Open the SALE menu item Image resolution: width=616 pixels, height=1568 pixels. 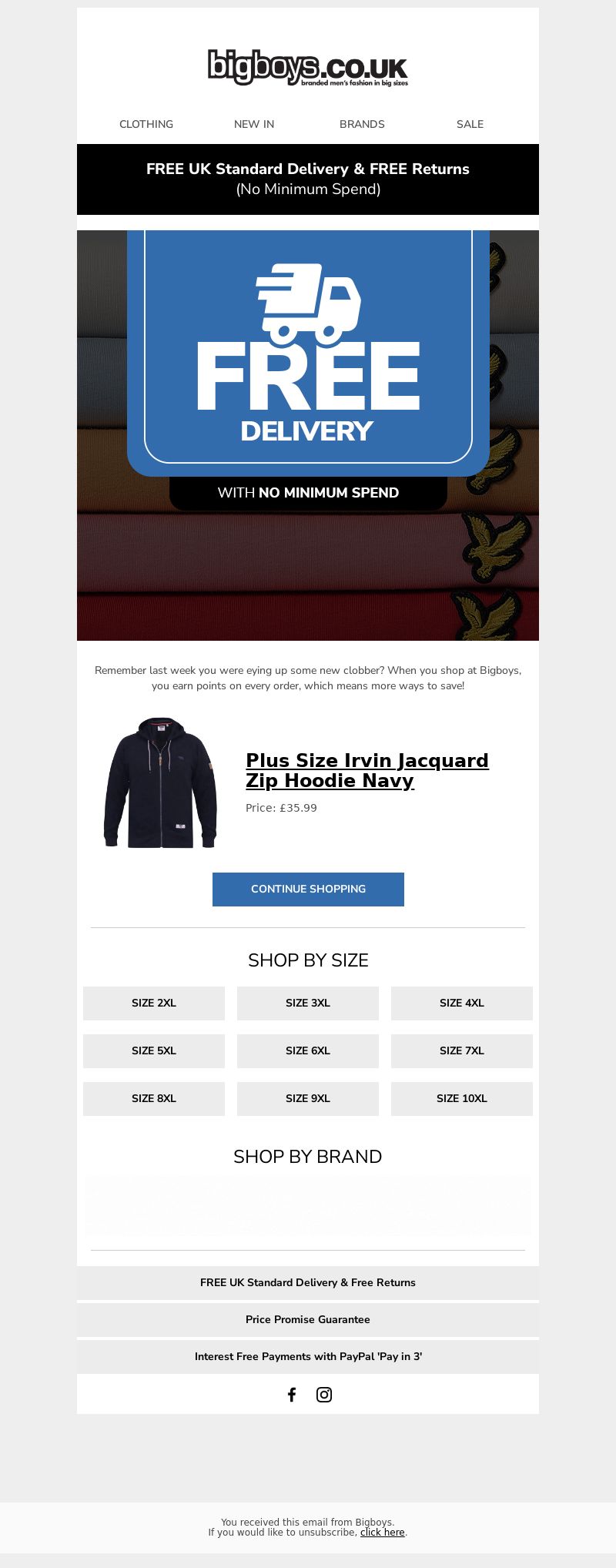[x=470, y=124]
